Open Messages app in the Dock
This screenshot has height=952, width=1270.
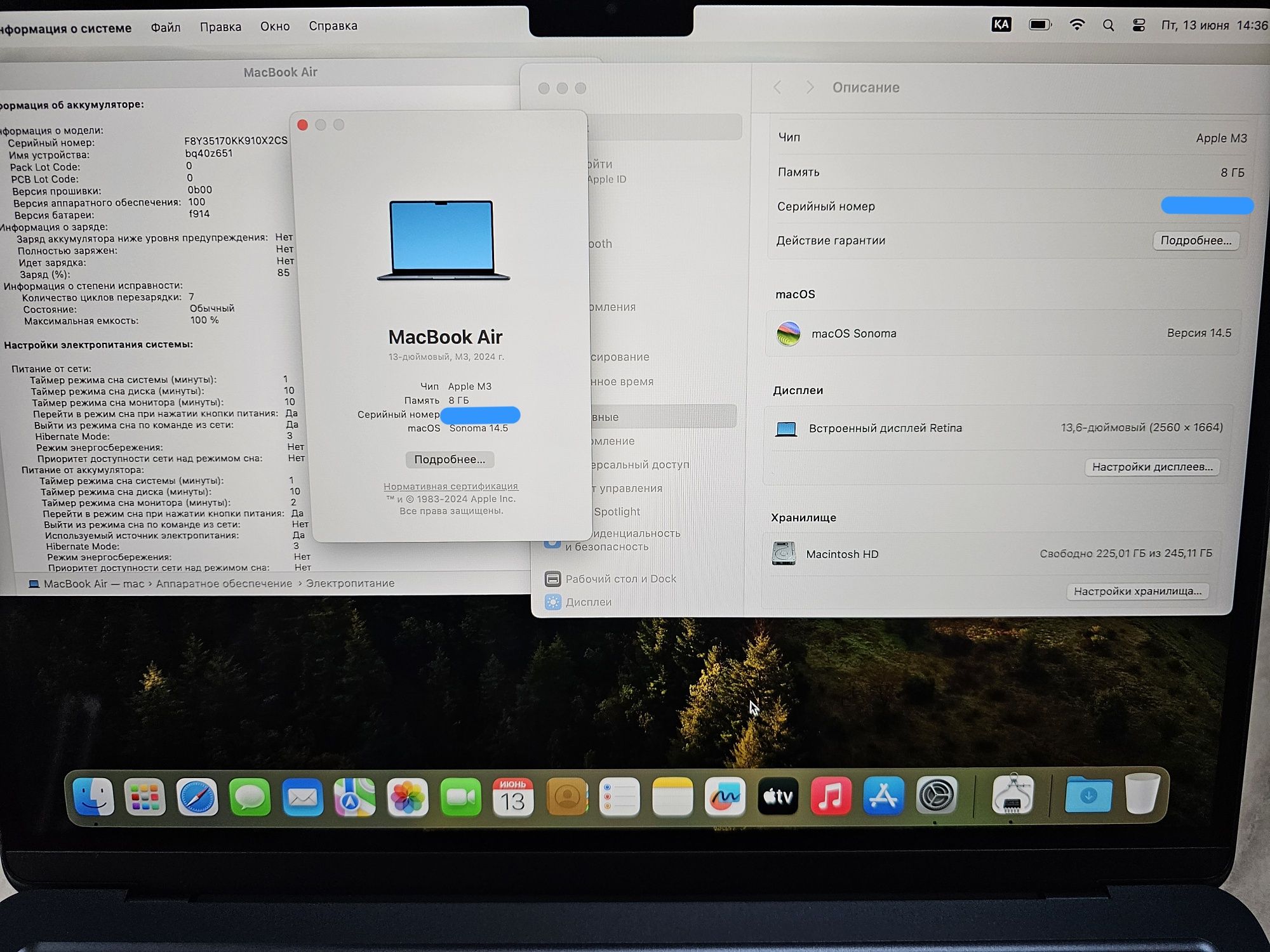coord(250,797)
